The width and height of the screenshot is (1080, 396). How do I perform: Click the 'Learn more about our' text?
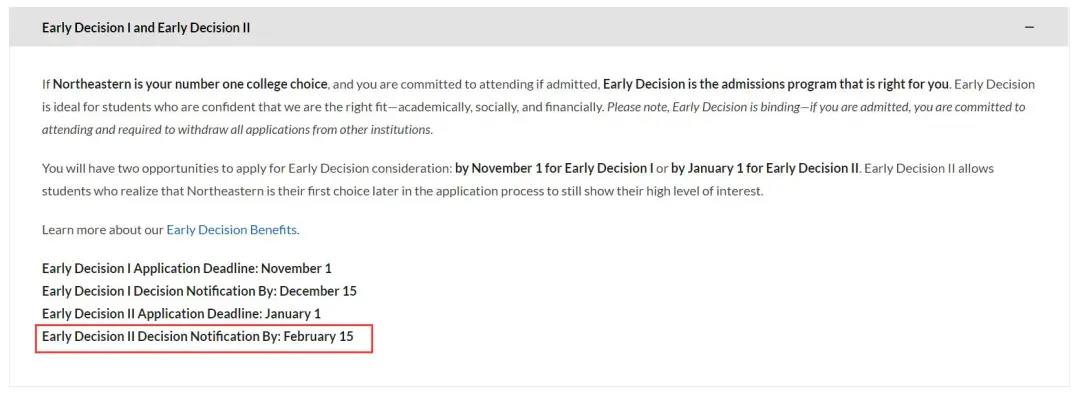point(103,230)
